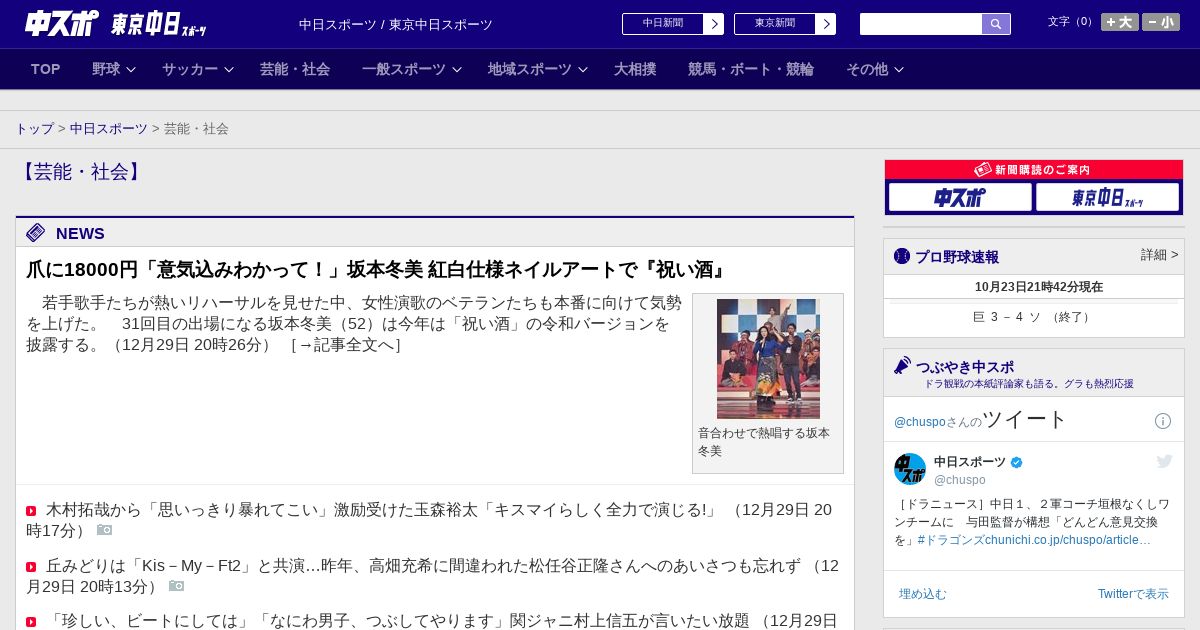
Task: Go to TOP menu item
Action: tap(46, 69)
